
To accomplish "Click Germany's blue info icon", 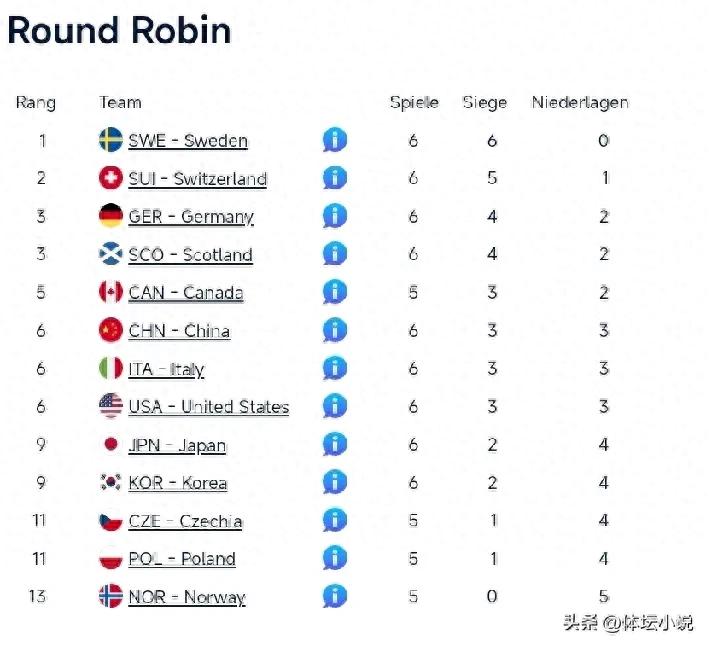I will click(x=335, y=216).
